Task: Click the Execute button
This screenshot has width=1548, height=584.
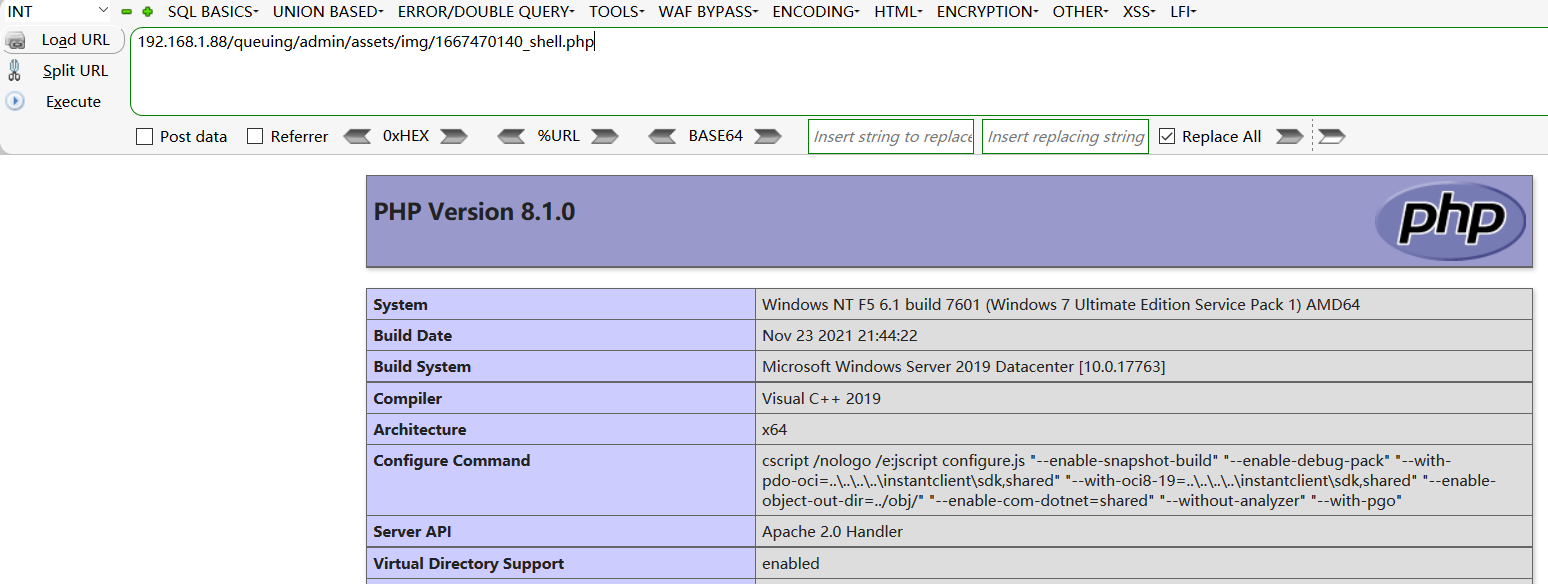Action: tap(73, 102)
